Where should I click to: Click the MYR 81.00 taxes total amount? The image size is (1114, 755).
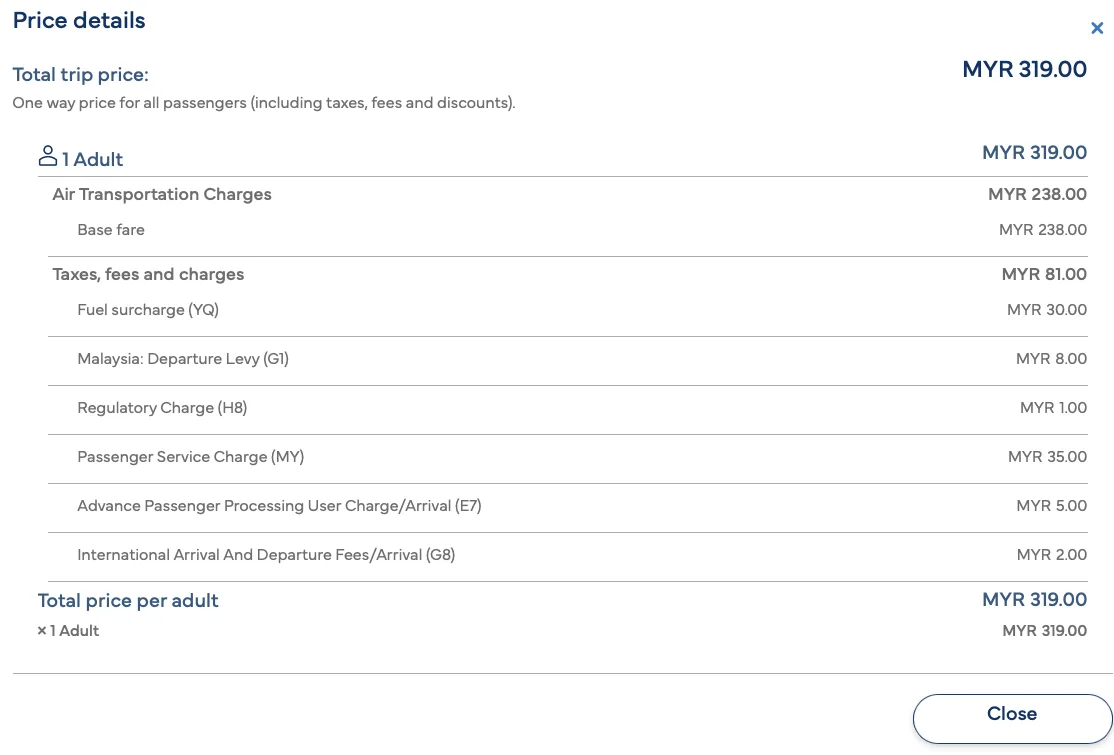[1044, 274]
